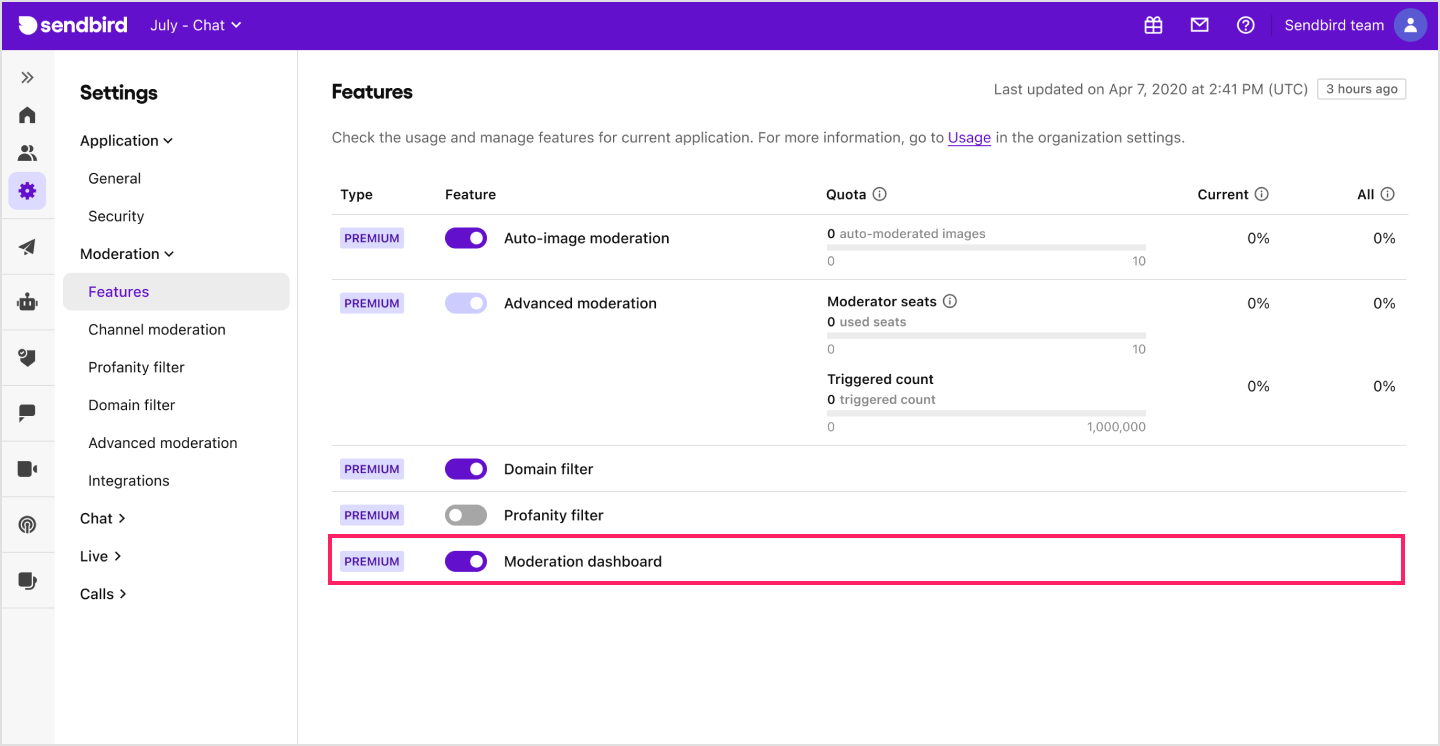The image size is (1440, 746).
Task: Click the Triggered count usage bar
Action: tap(986, 412)
